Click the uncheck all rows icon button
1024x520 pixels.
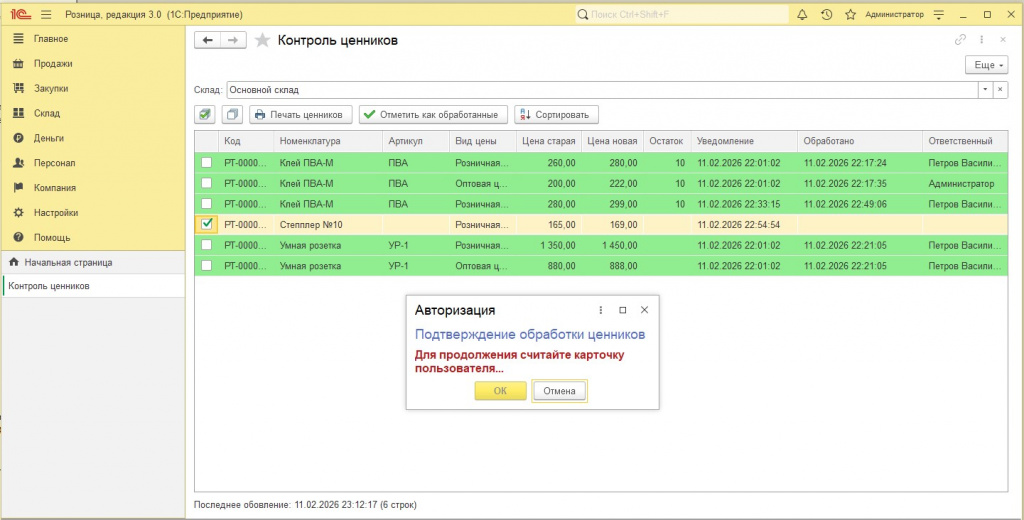point(232,114)
